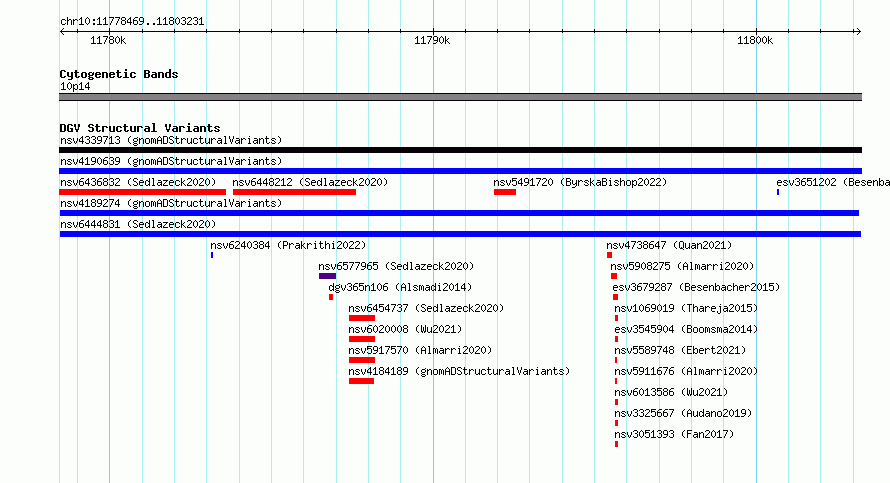Click the red esv3679287 marker
The image size is (890, 483).
point(616,297)
